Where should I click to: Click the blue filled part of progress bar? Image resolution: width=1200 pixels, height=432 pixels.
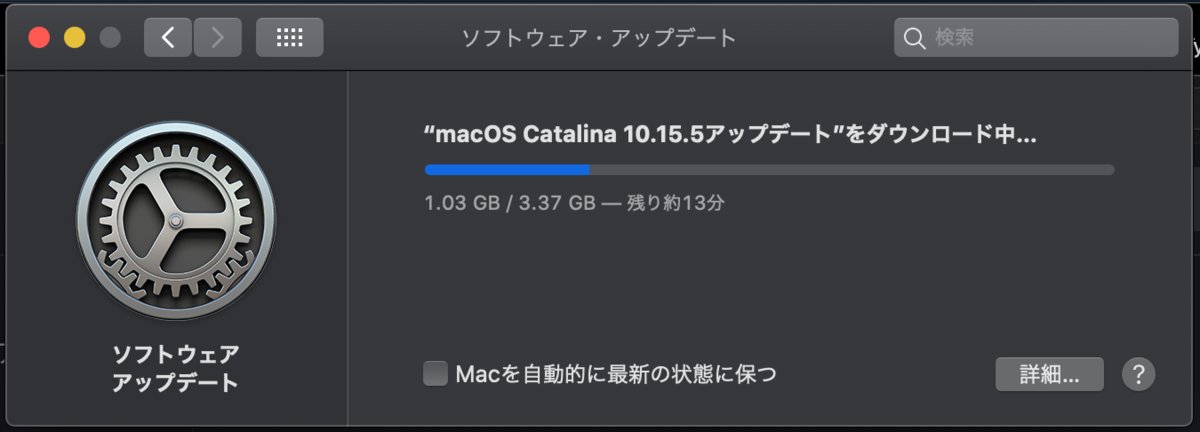[x=507, y=170]
